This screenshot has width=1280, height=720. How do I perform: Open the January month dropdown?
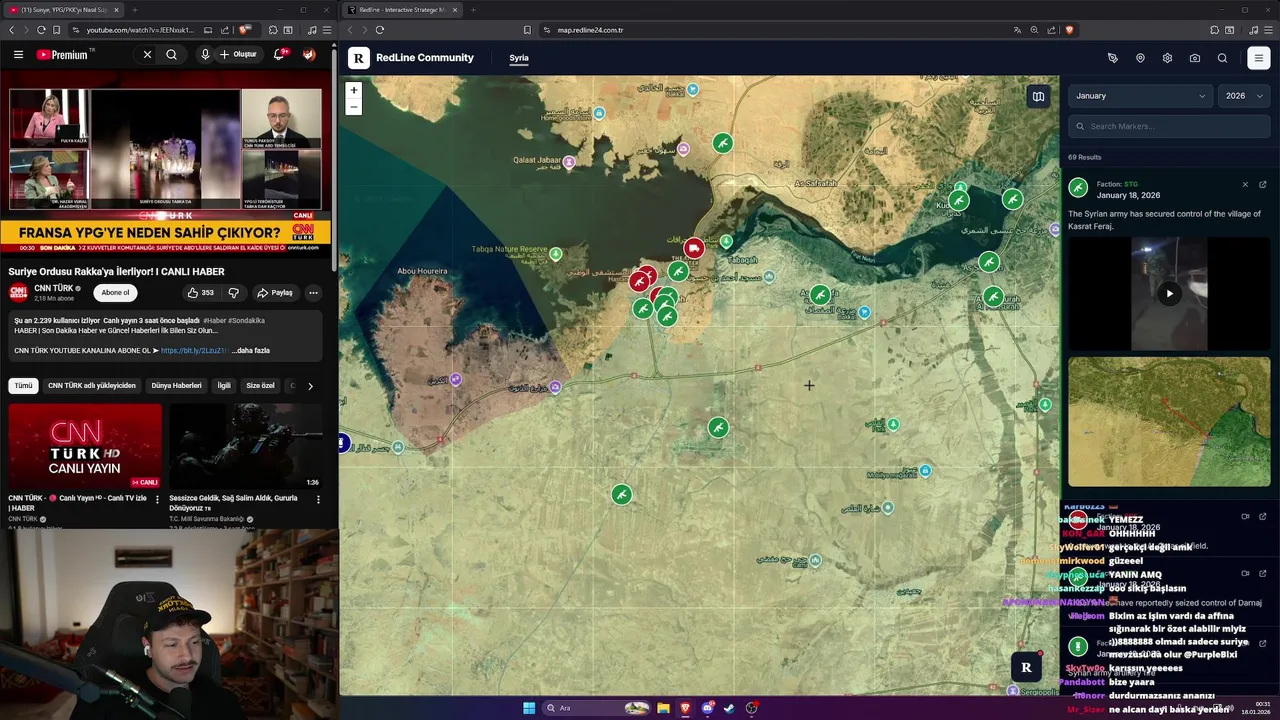click(1141, 96)
